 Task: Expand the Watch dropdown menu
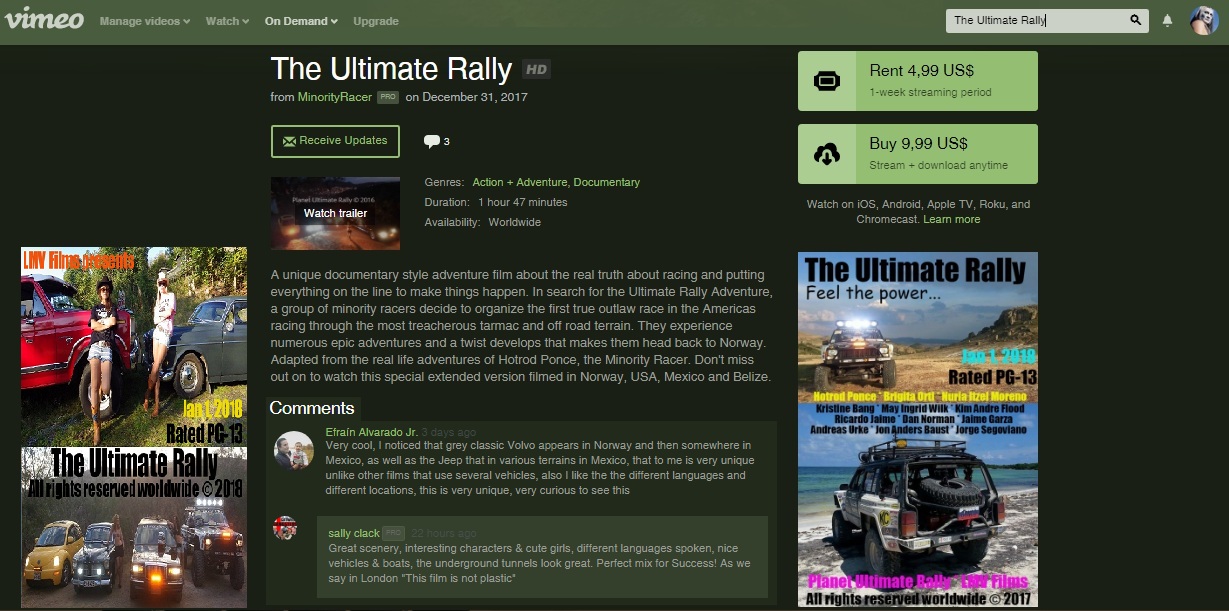pyautogui.click(x=227, y=21)
